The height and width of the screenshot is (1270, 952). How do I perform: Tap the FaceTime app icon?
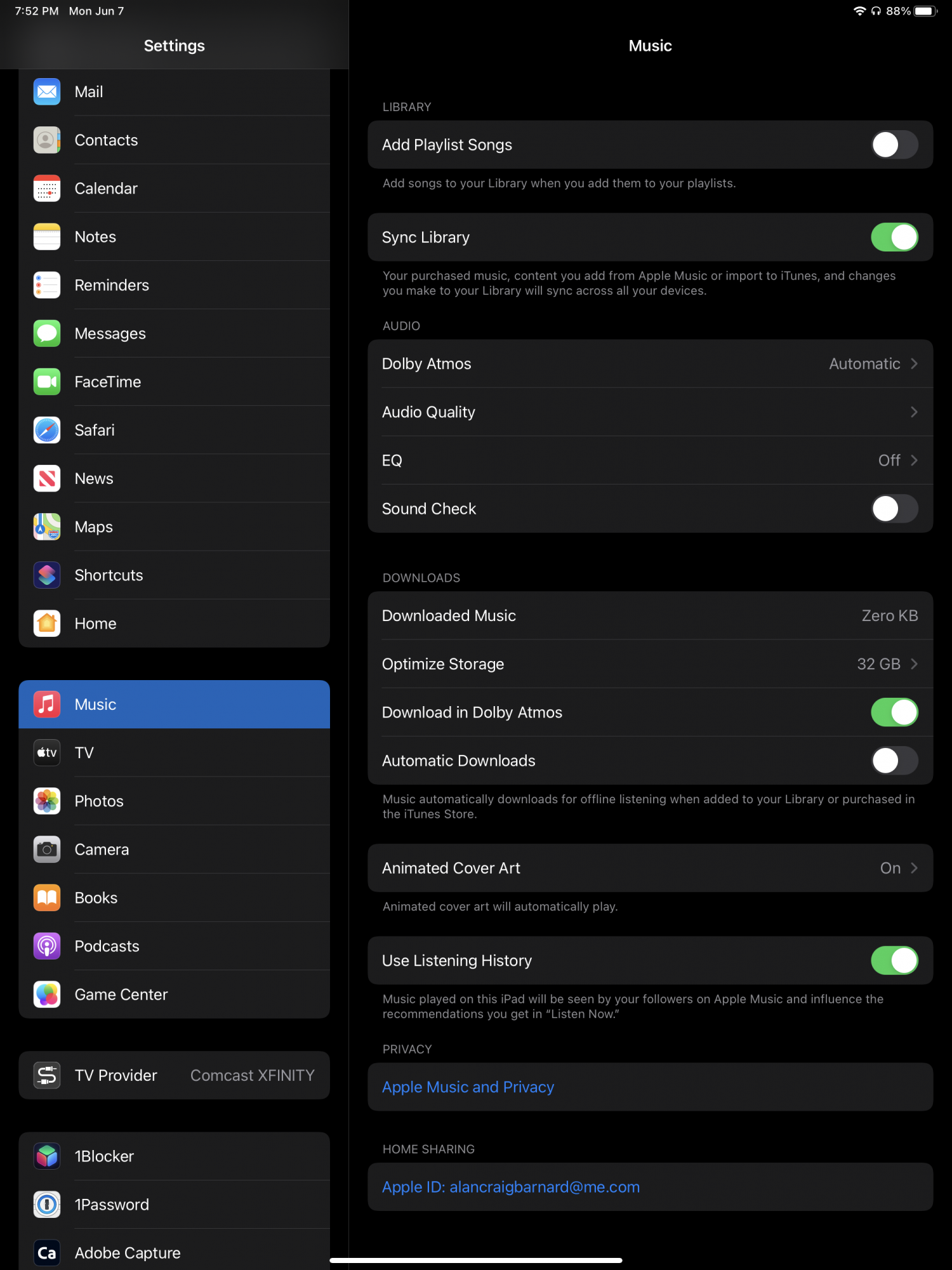pyautogui.click(x=47, y=382)
